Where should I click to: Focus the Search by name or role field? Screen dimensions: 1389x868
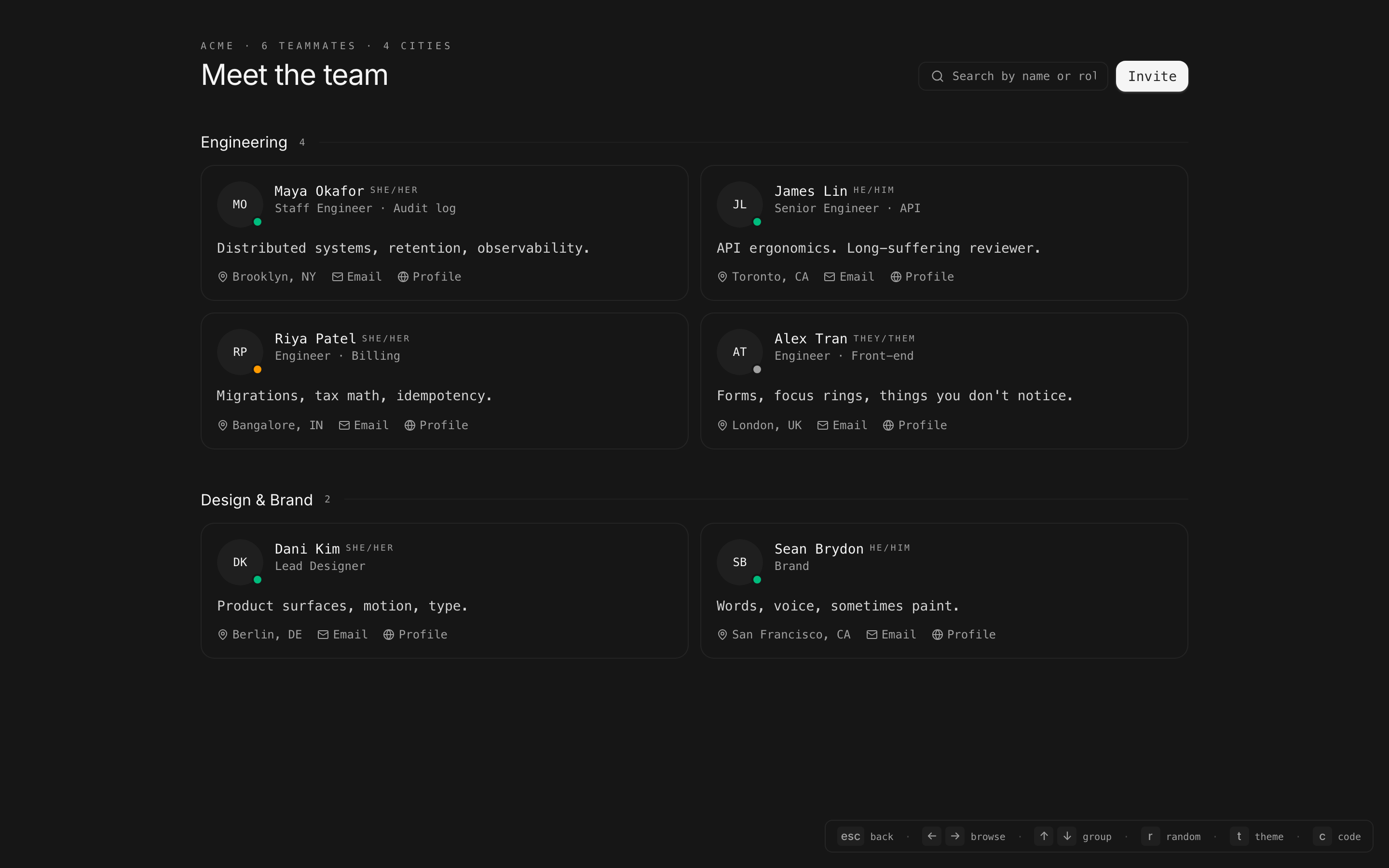[x=1024, y=76]
